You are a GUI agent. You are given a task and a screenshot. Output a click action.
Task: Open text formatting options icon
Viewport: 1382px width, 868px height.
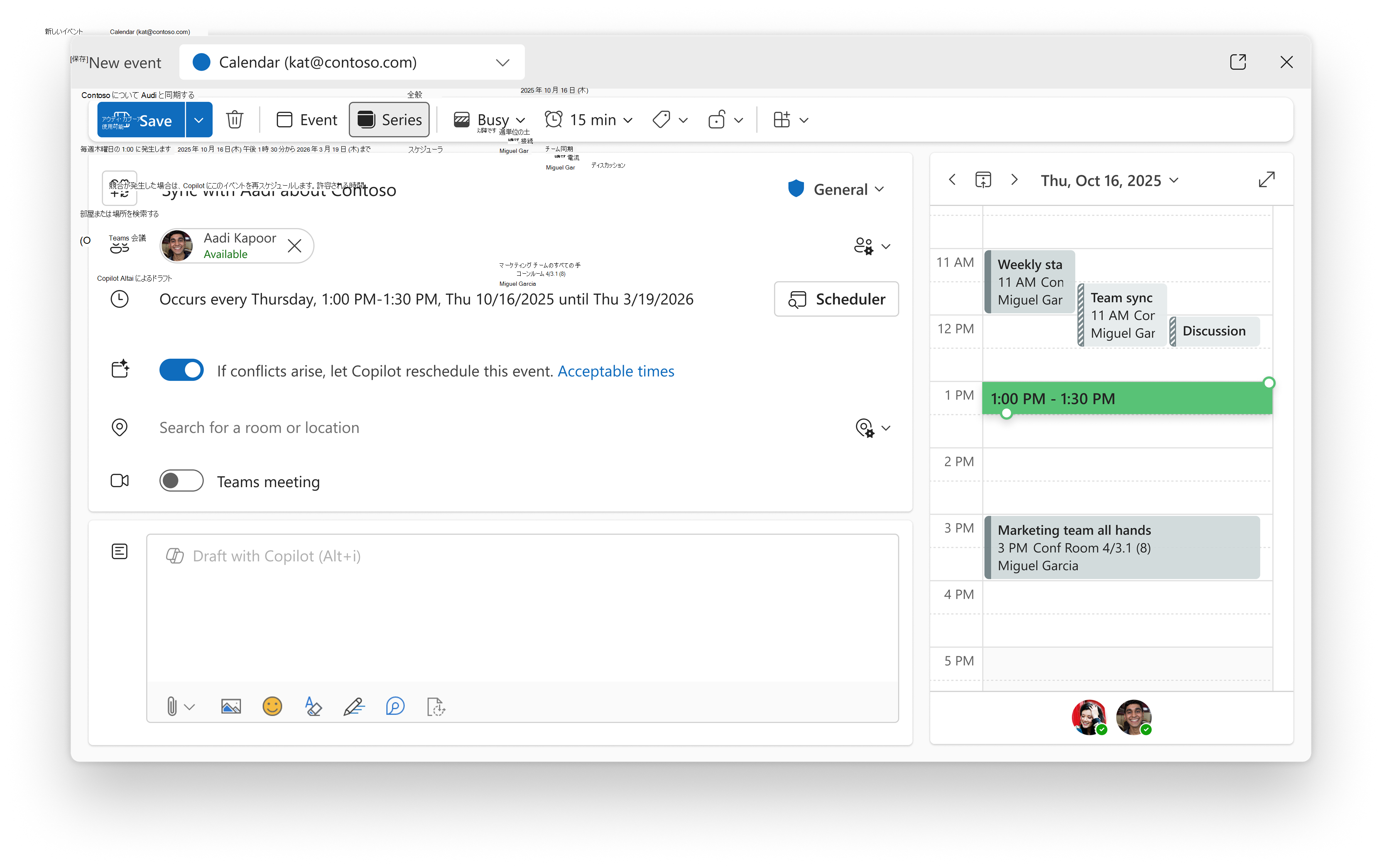click(313, 707)
